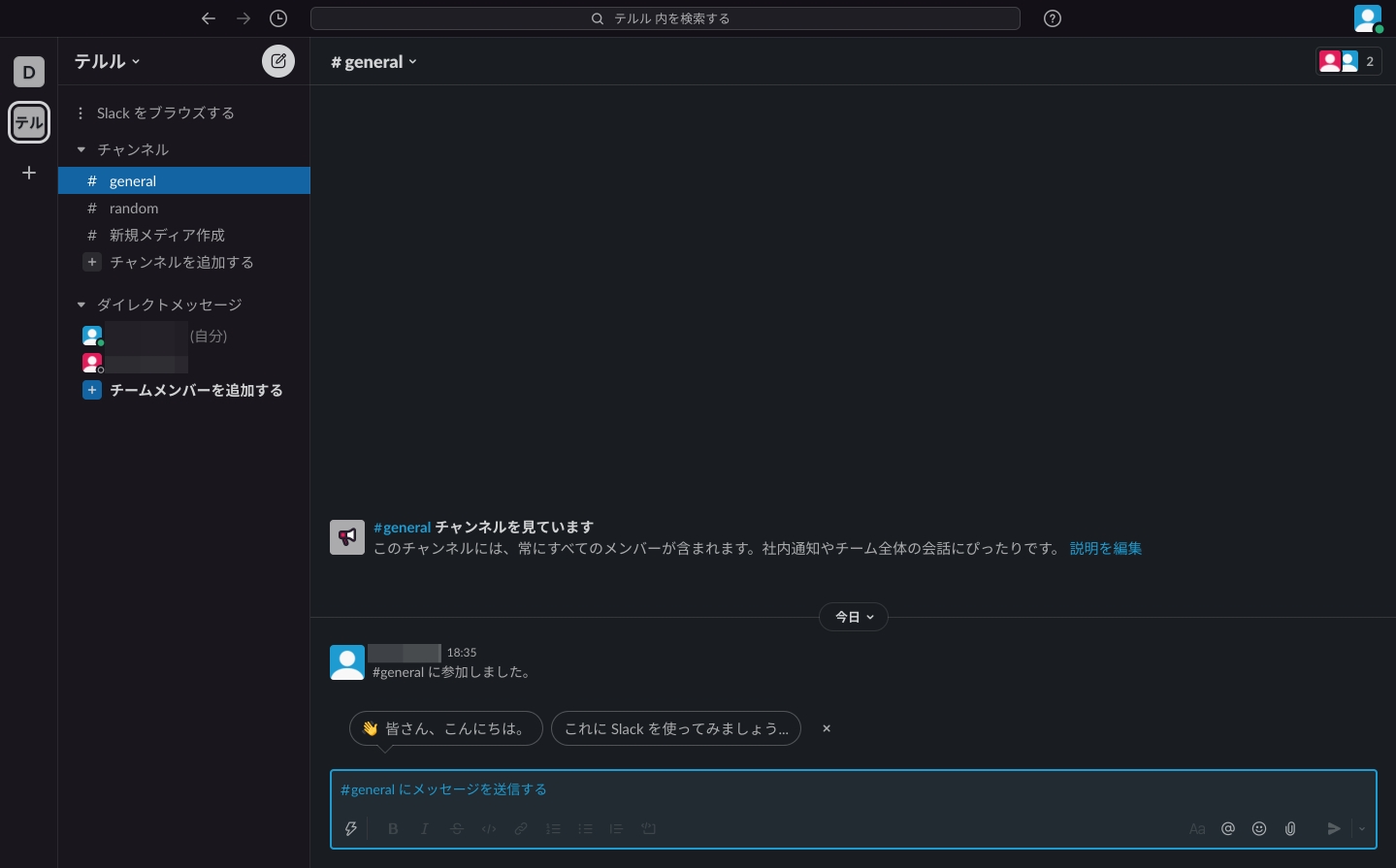
Task: Open user profile avatar in top right
Action: (1368, 18)
